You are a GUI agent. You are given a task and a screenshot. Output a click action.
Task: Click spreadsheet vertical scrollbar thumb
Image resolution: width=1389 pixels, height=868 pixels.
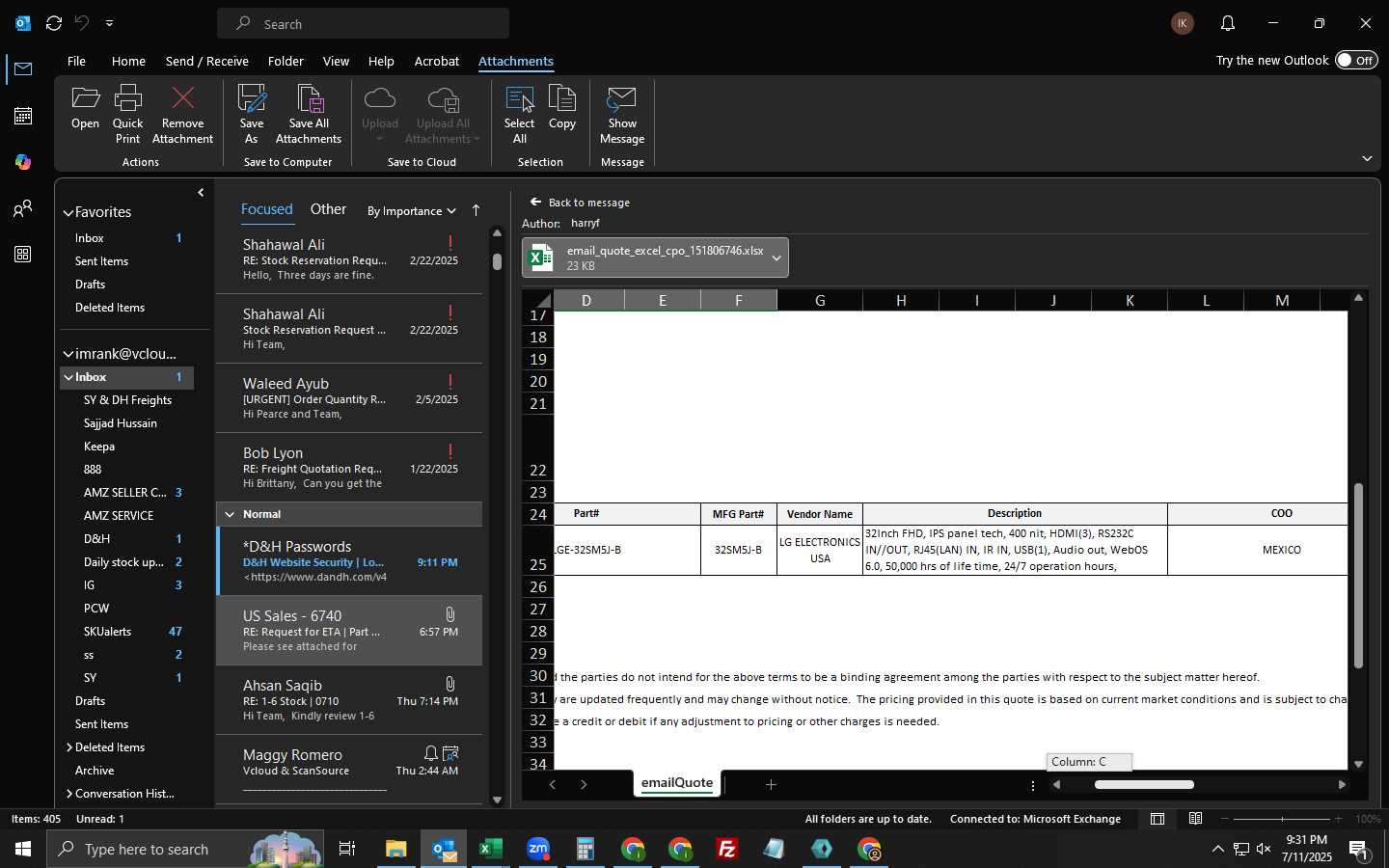click(x=1358, y=576)
